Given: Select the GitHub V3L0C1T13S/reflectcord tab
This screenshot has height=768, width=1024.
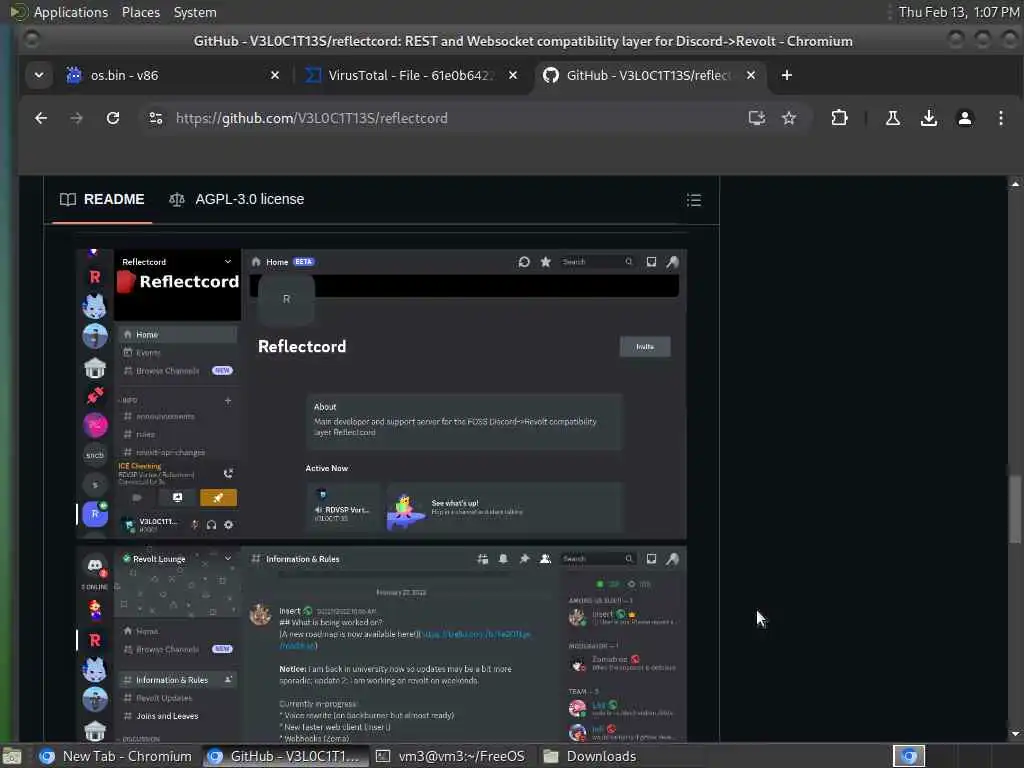Looking at the screenshot, I should 649,75.
